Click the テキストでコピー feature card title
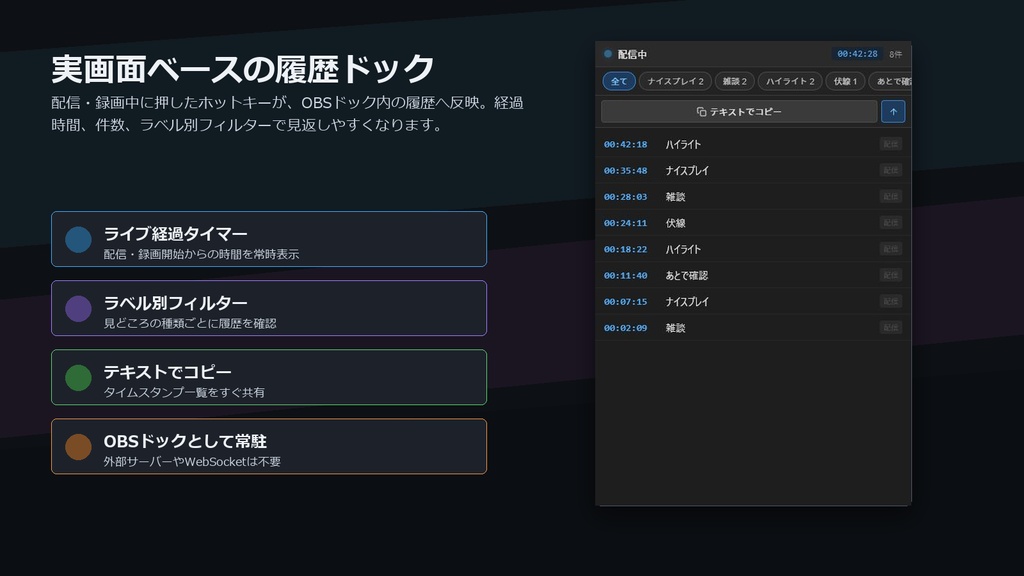Viewport: 1024px width, 576px height. coord(168,372)
